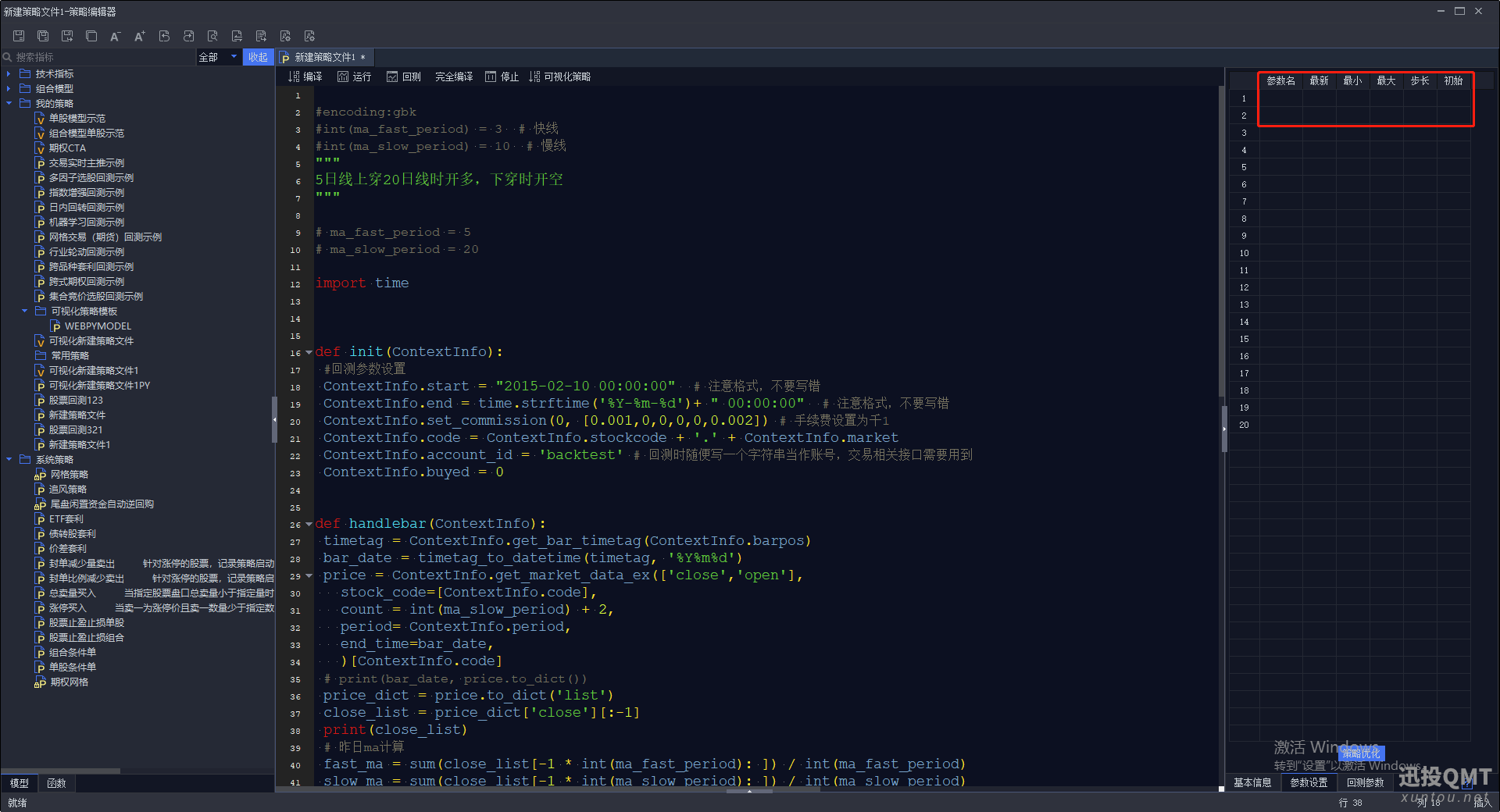Screen dimensions: 1500x812
Task: Click the 收起 collapse button
Action: pyautogui.click(x=258, y=57)
